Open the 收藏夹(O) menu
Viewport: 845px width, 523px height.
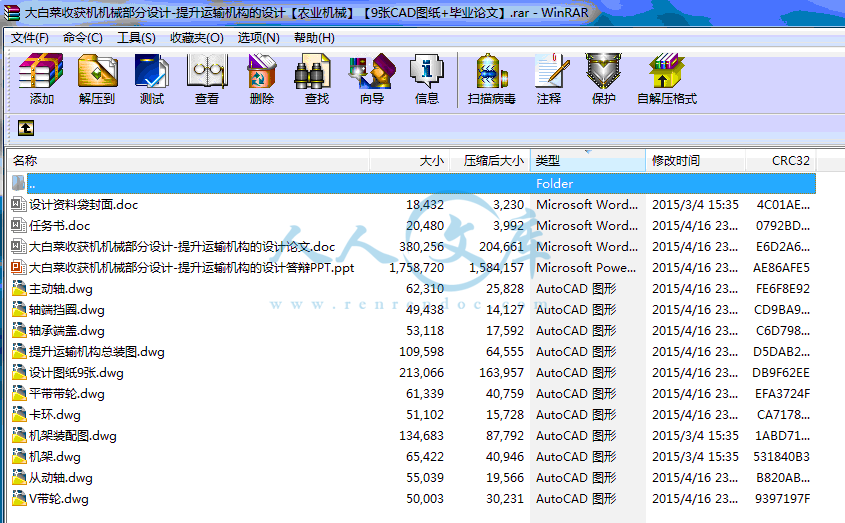[x=197, y=38]
